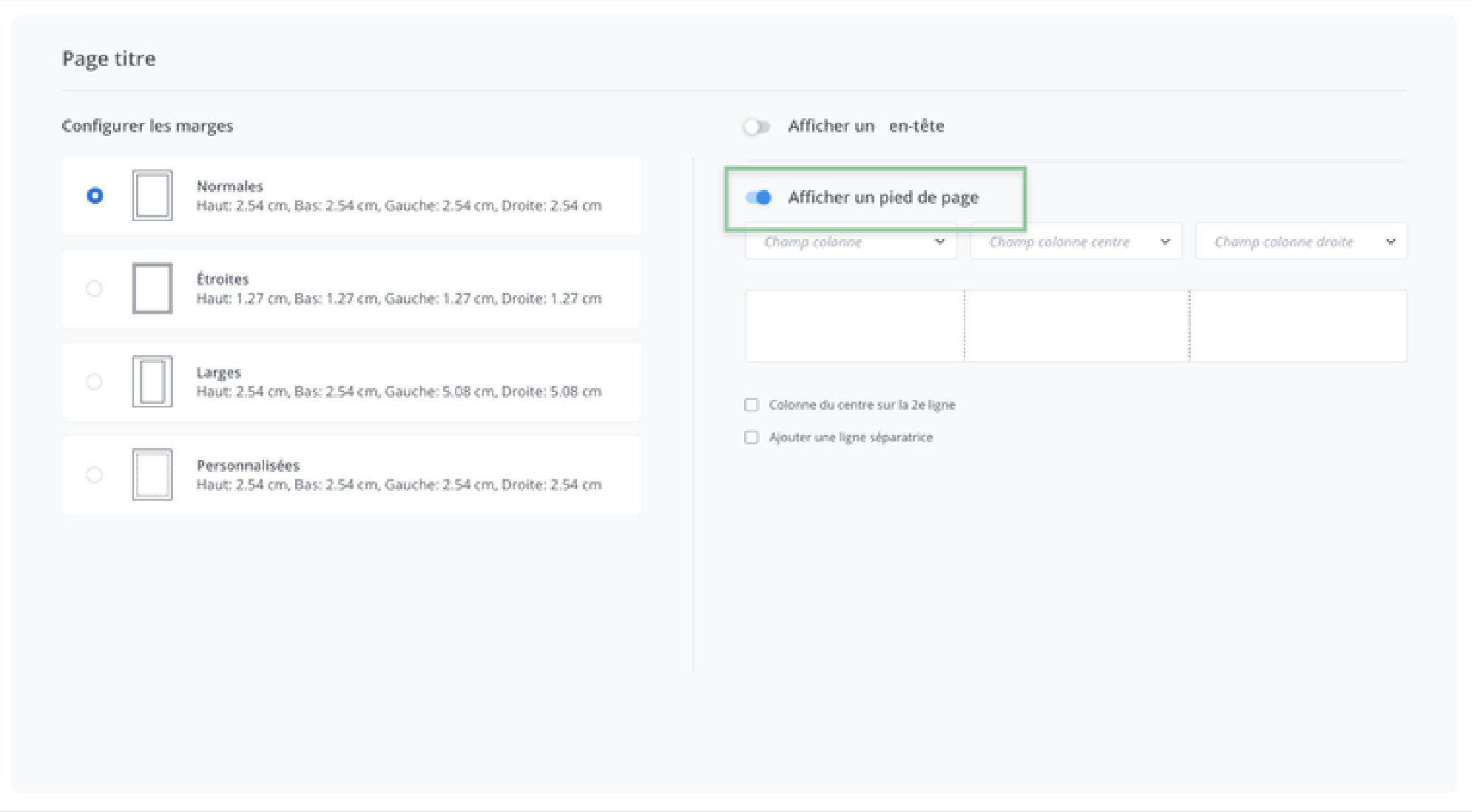1472x812 pixels.
Task: Enable the 'Afficher un en-tête' toggle
Action: [757, 126]
